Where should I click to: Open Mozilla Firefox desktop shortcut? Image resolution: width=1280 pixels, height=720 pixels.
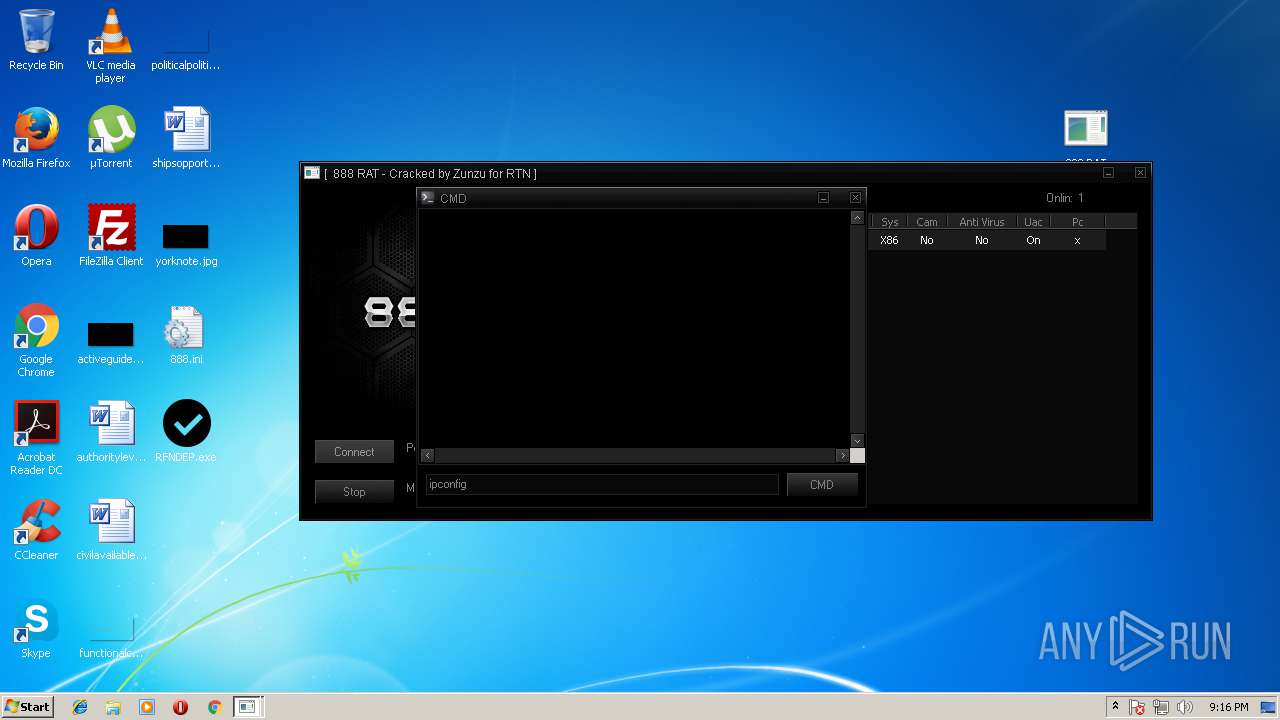[x=36, y=137]
